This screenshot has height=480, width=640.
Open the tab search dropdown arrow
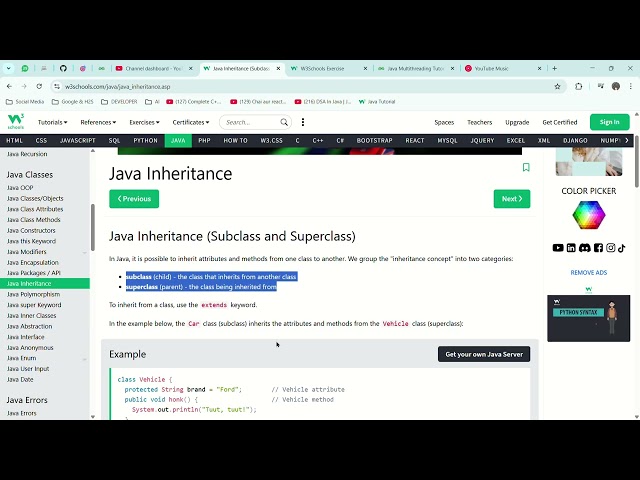pyautogui.click(x=8, y=68)
